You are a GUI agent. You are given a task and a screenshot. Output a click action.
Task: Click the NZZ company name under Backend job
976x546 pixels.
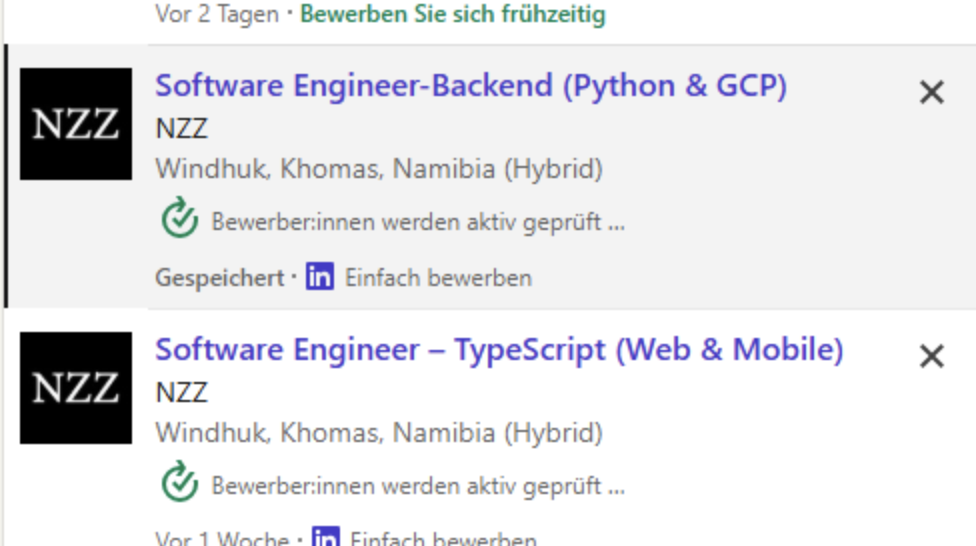(x=182, y=128)
